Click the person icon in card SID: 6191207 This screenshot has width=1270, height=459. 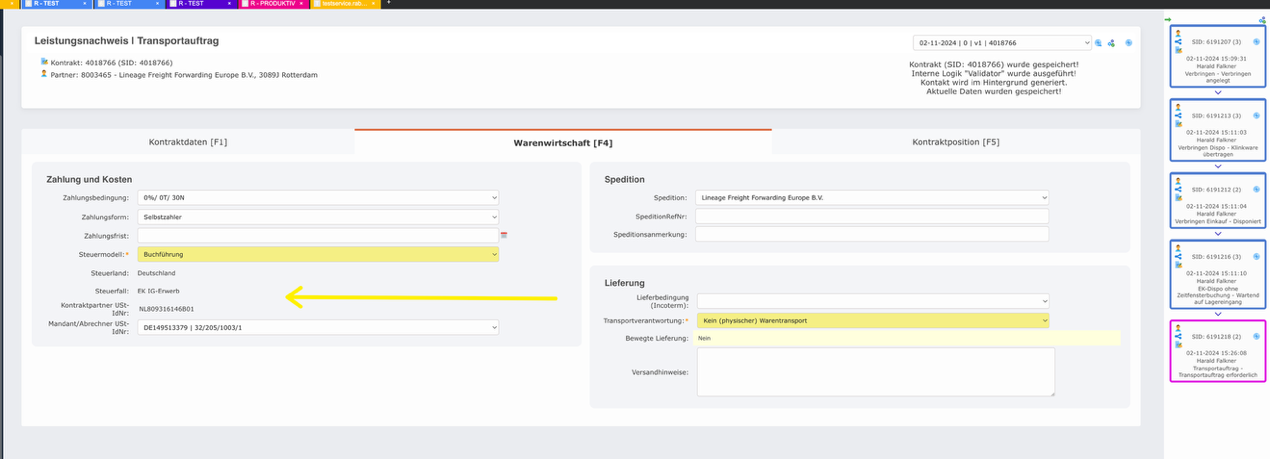click(1178, 32)
